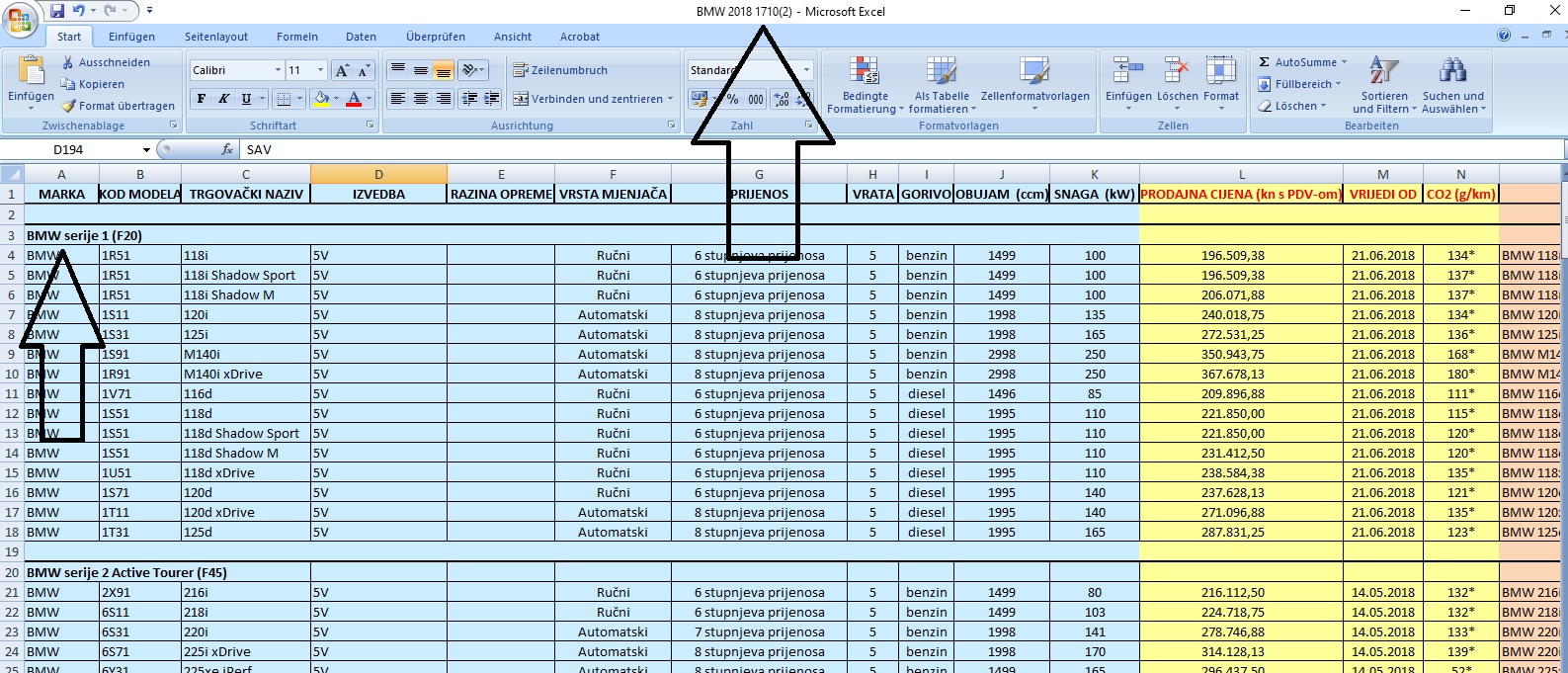This screenshot has height=673, width=1568.
Task: Align text right horizontally
Action: [444, 99]
